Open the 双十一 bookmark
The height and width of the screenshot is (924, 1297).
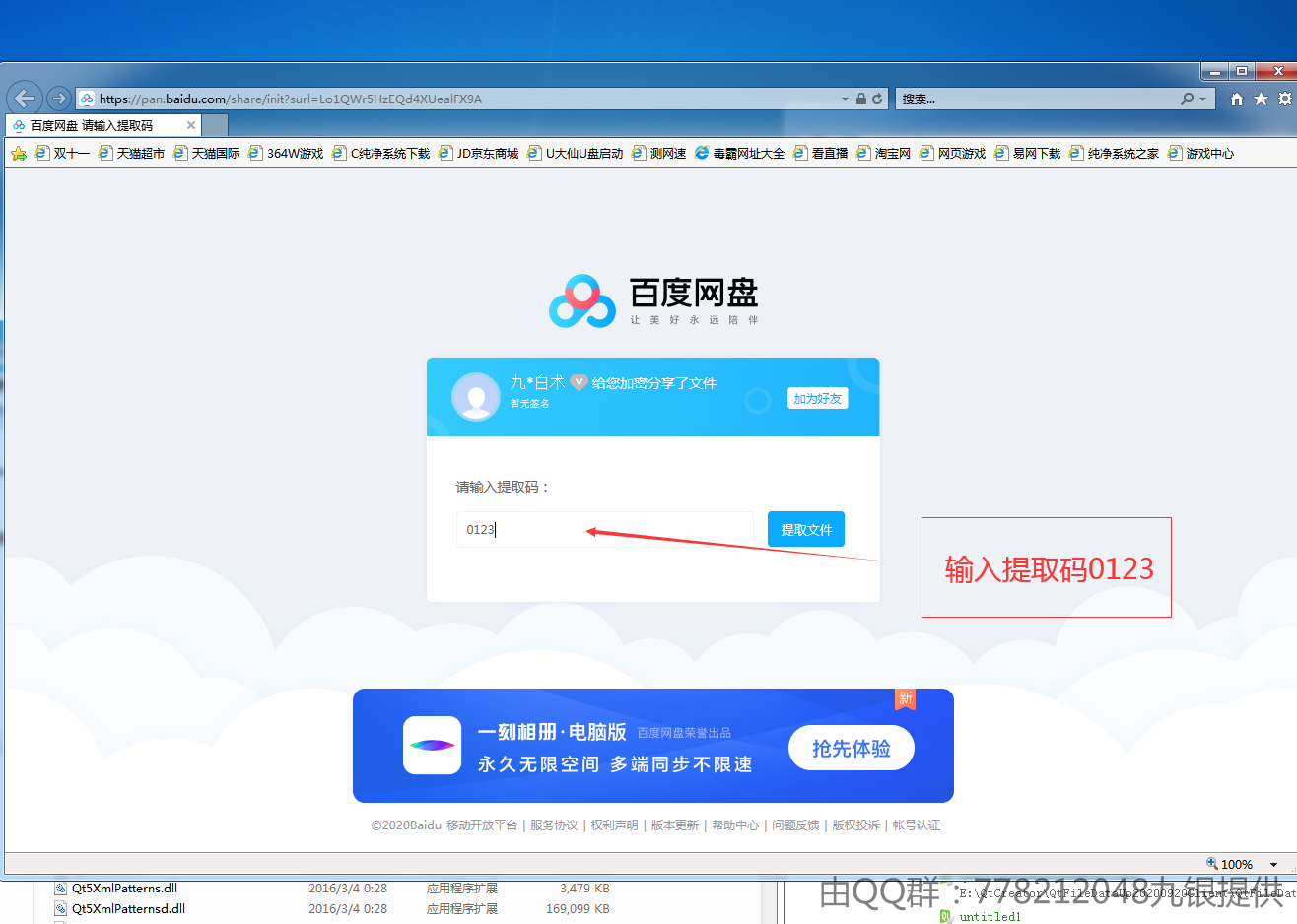[x=62, y=153]
